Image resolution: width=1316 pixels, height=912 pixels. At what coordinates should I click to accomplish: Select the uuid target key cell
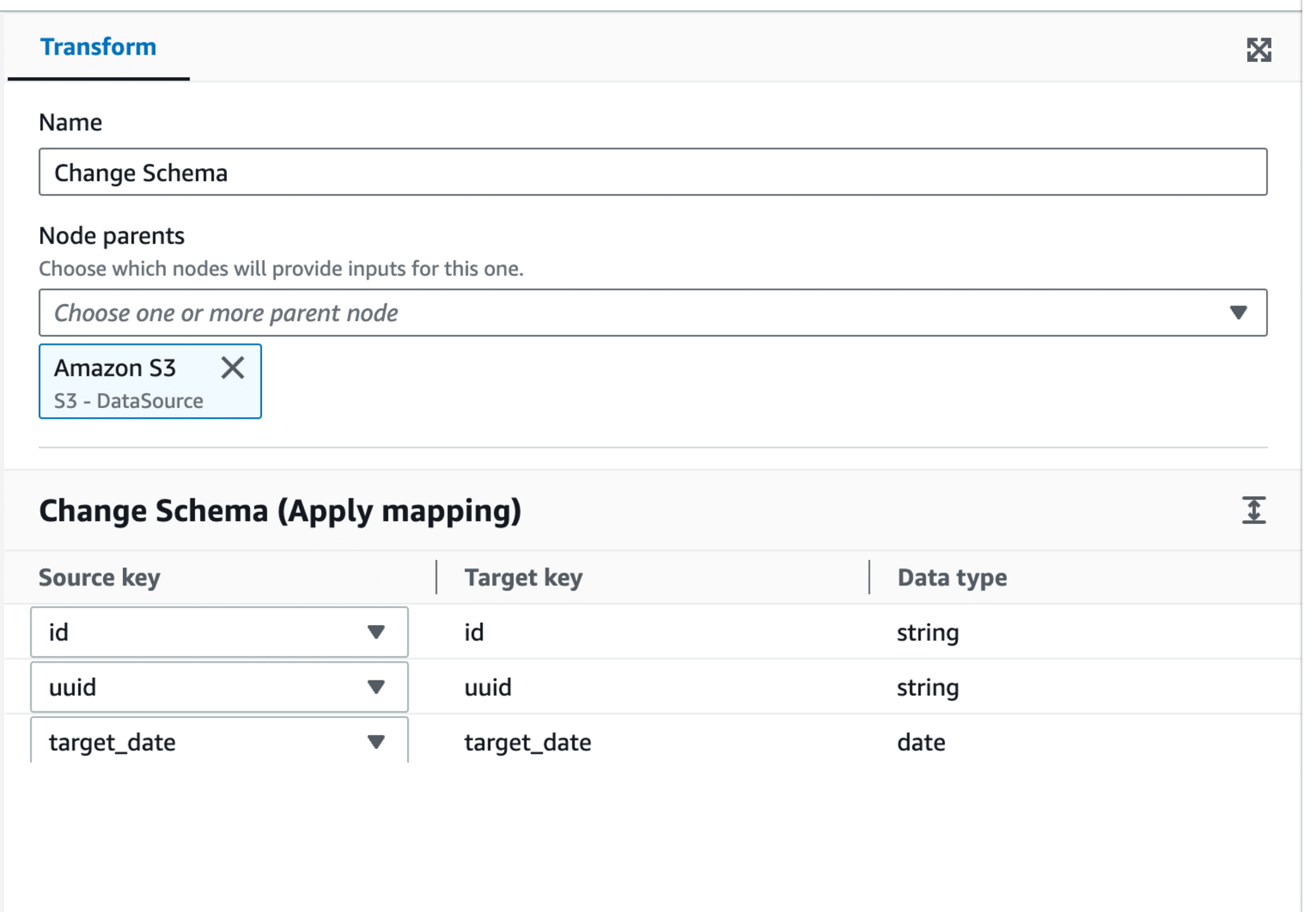488,687
